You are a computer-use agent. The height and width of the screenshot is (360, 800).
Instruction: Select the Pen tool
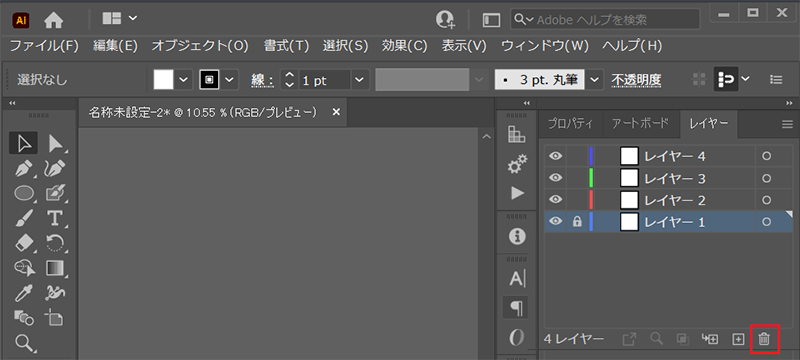pos(23,169)
